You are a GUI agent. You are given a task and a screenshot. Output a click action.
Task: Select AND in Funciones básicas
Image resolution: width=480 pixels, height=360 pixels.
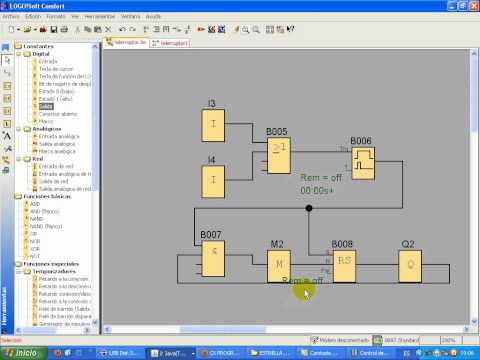(35, 204)
